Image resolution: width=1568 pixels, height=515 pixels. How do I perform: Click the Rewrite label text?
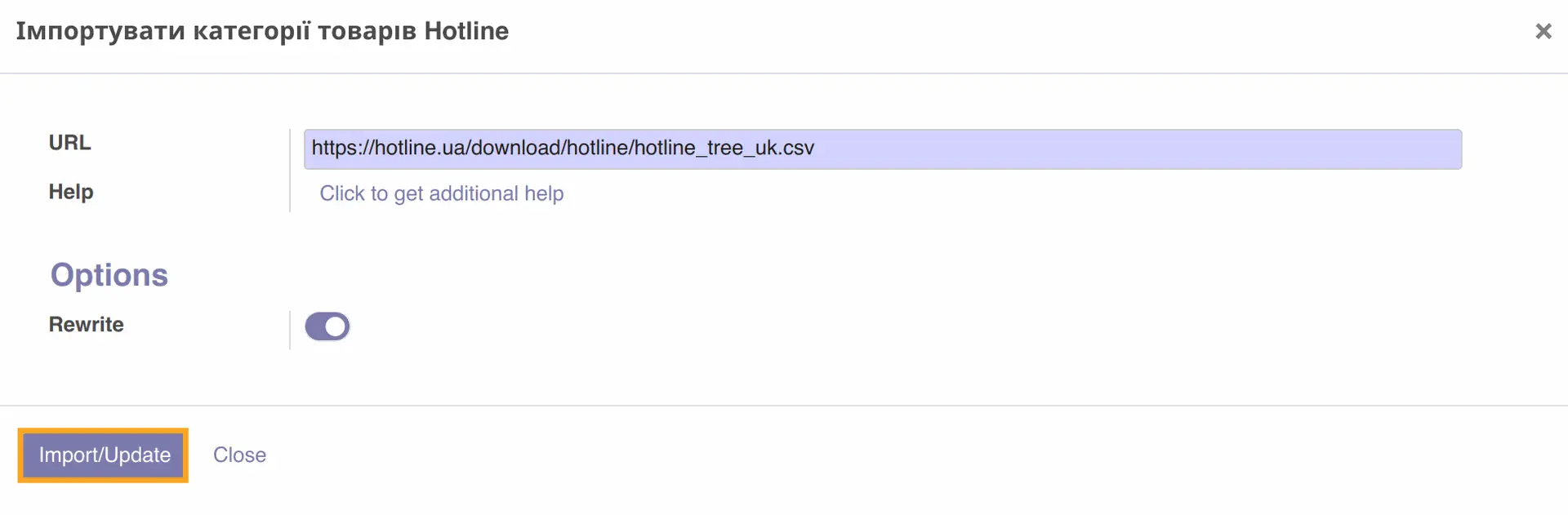(x=86, y=324)
